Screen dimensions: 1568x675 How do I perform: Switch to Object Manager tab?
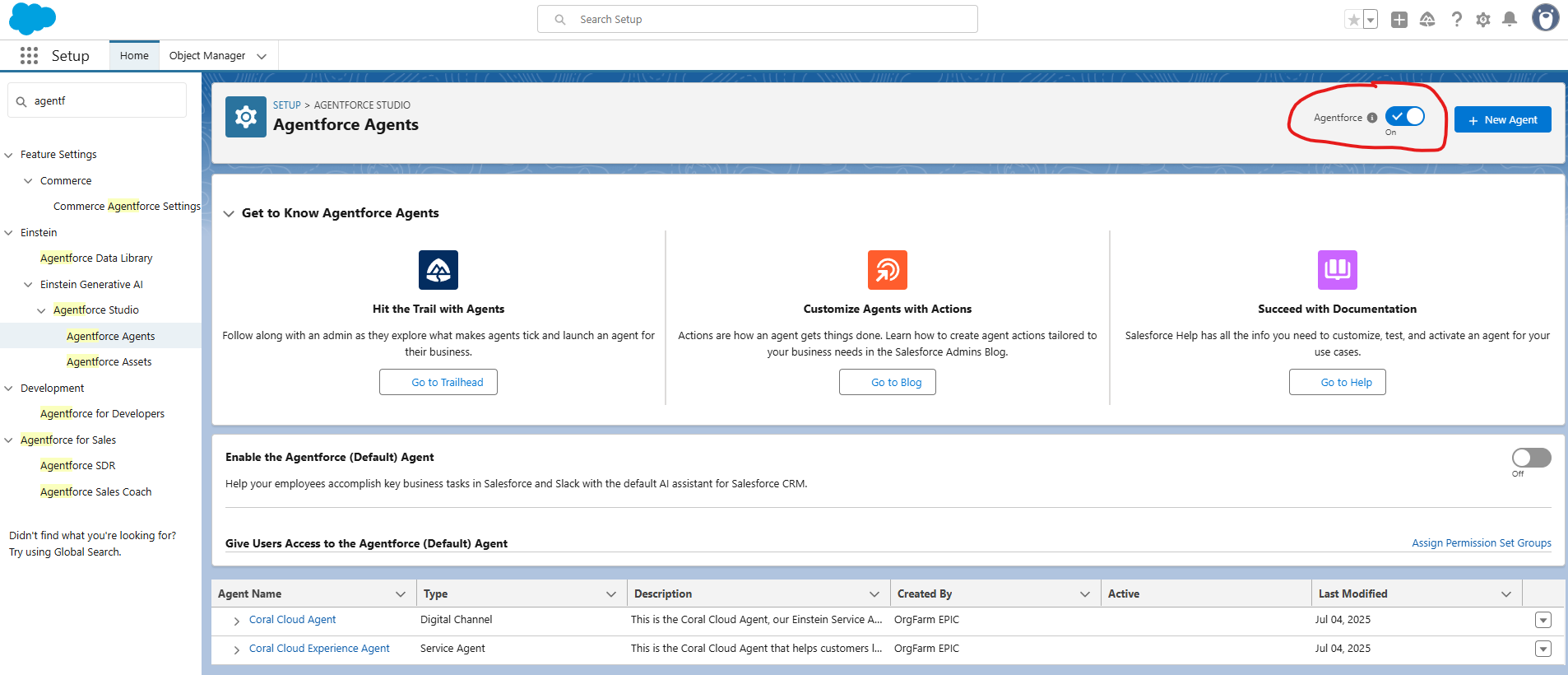tap(207, 55)
